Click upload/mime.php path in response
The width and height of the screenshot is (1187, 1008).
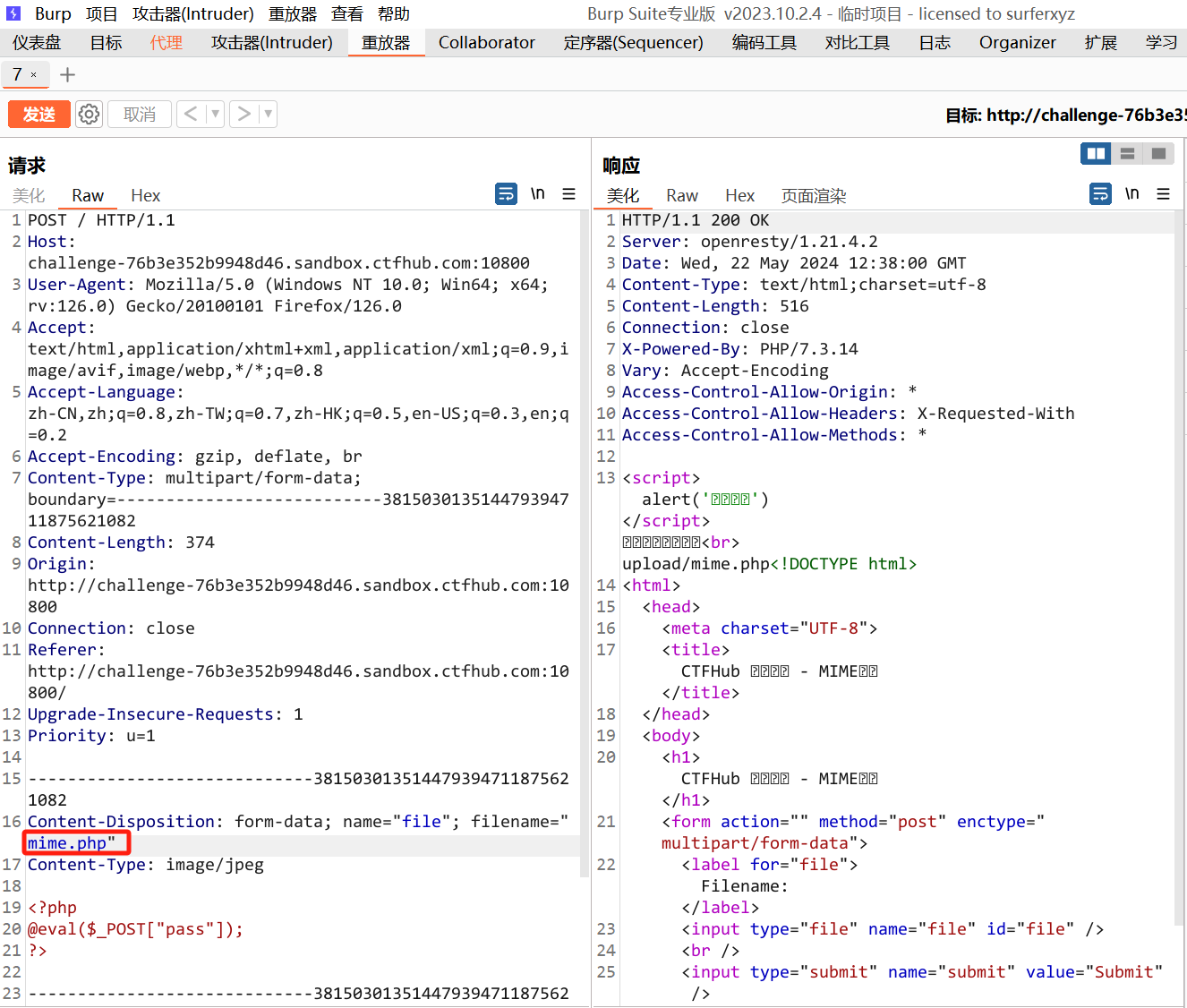696,564
